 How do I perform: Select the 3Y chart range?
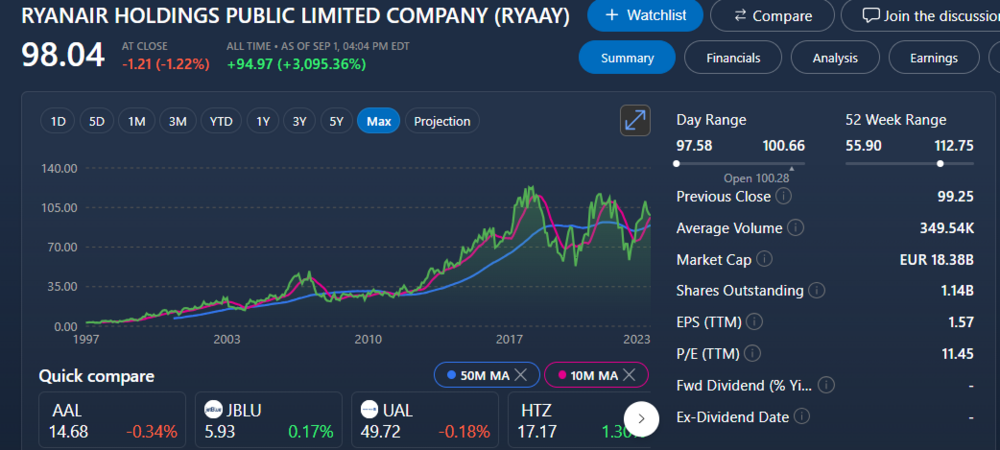(x=300, y=121)
